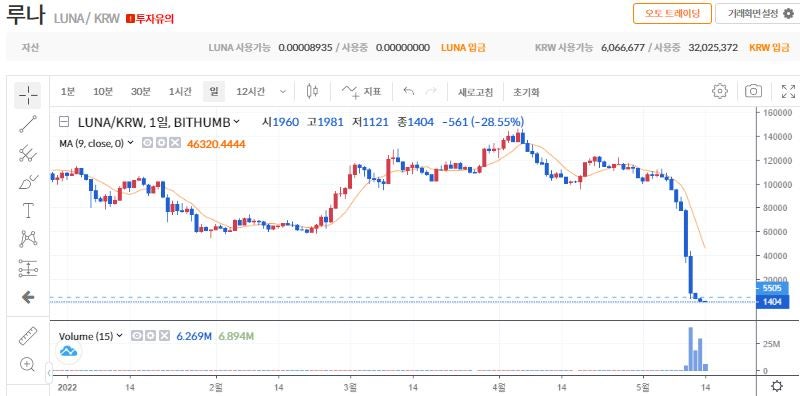This screenshot has height=396, width=800.
Task: Select the XABCD pattern tool
Action: coord(28,238)
